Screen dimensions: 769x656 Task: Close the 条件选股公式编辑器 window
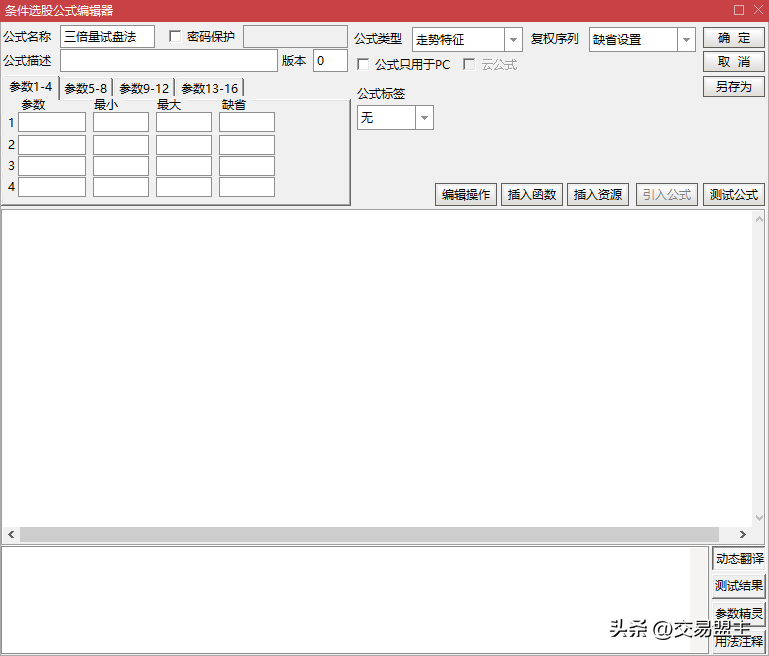758,10
